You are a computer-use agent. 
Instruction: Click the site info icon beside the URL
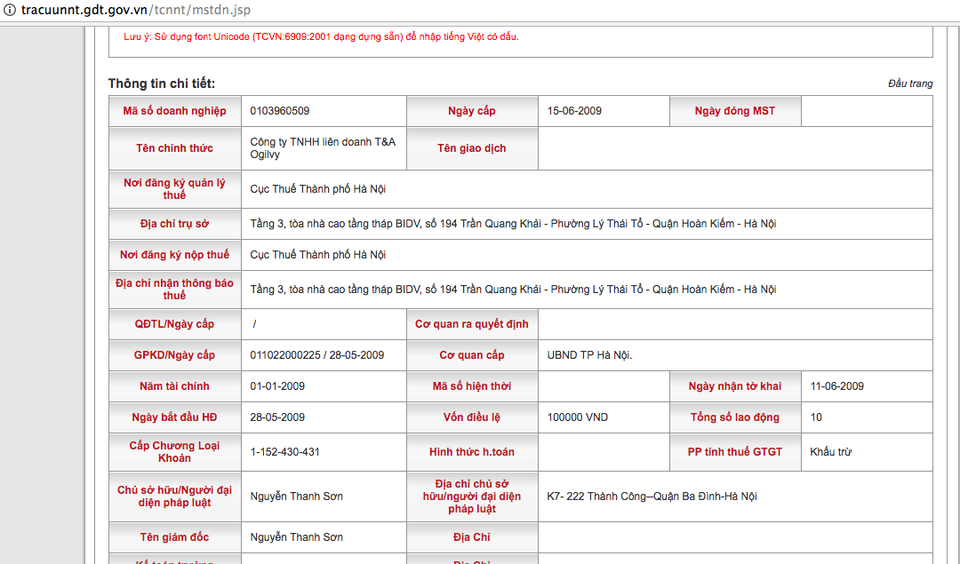click(x=9, y=8)
